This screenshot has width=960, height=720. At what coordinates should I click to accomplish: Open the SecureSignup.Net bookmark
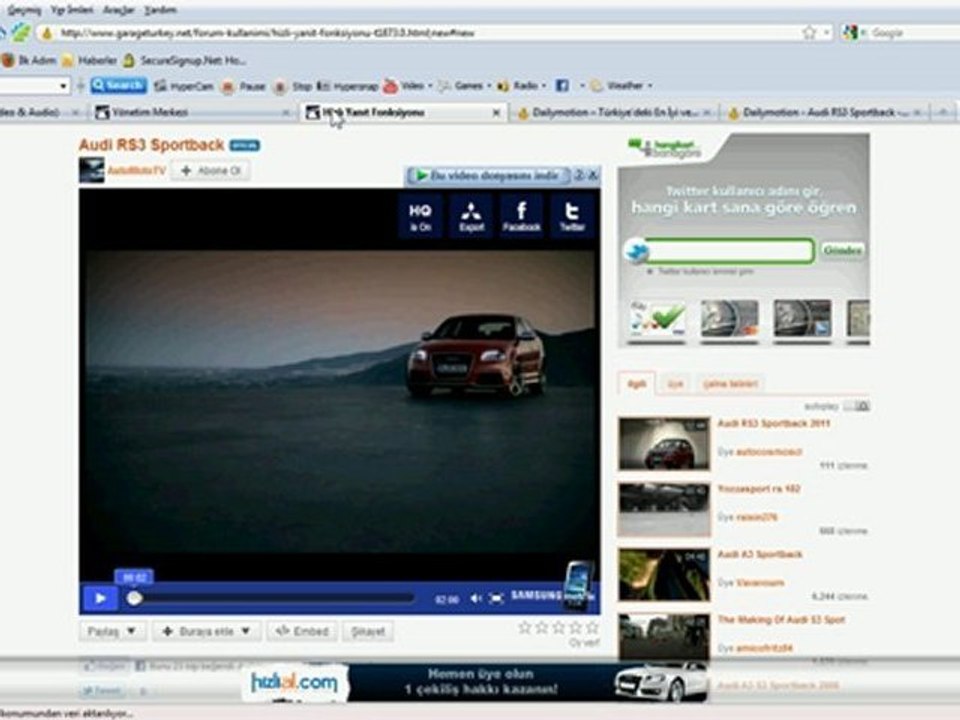coord(185,60)
